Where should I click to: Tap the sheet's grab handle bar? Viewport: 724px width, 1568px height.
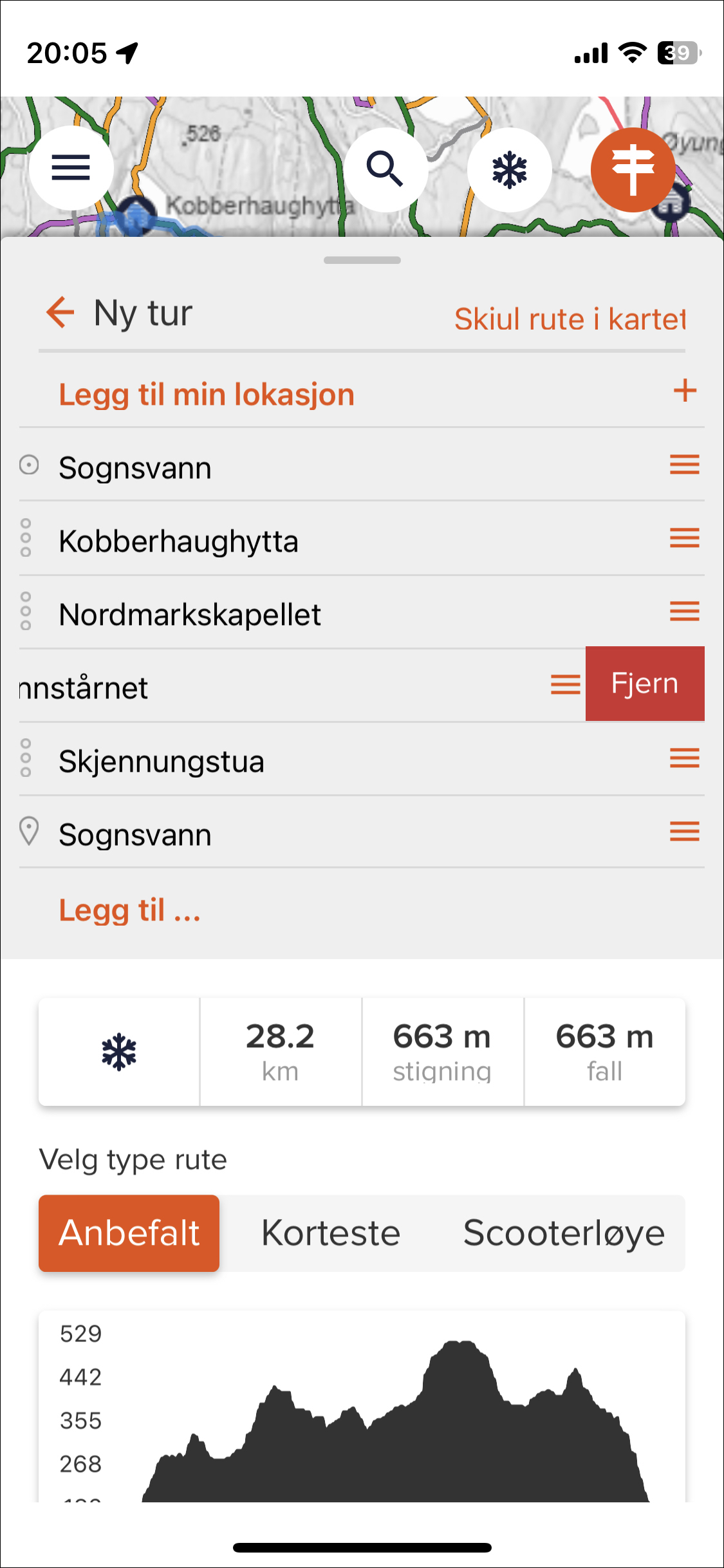tap(362, 260)
